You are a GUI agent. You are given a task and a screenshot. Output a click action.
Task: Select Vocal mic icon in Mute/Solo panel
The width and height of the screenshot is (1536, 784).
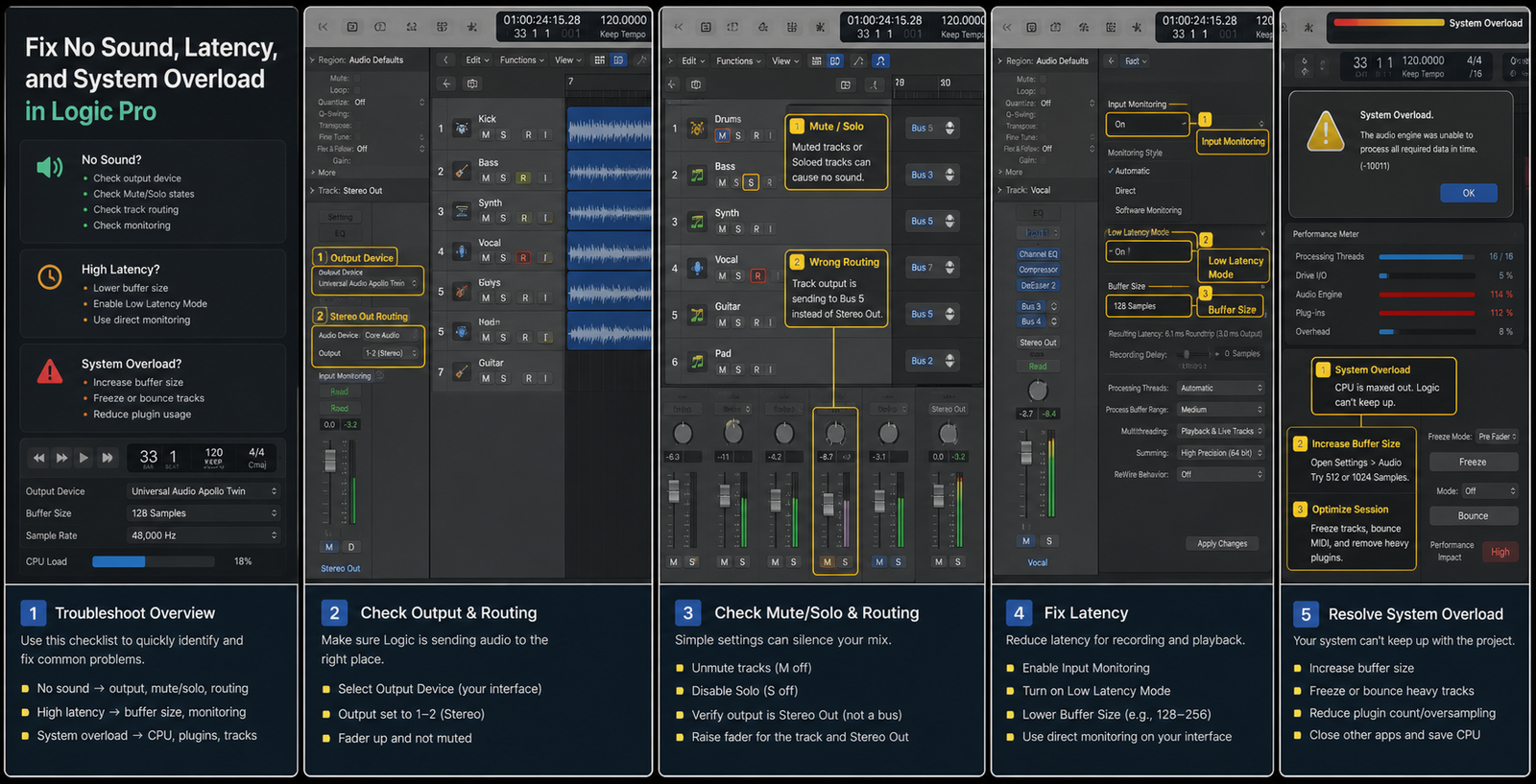click(698, 268)
